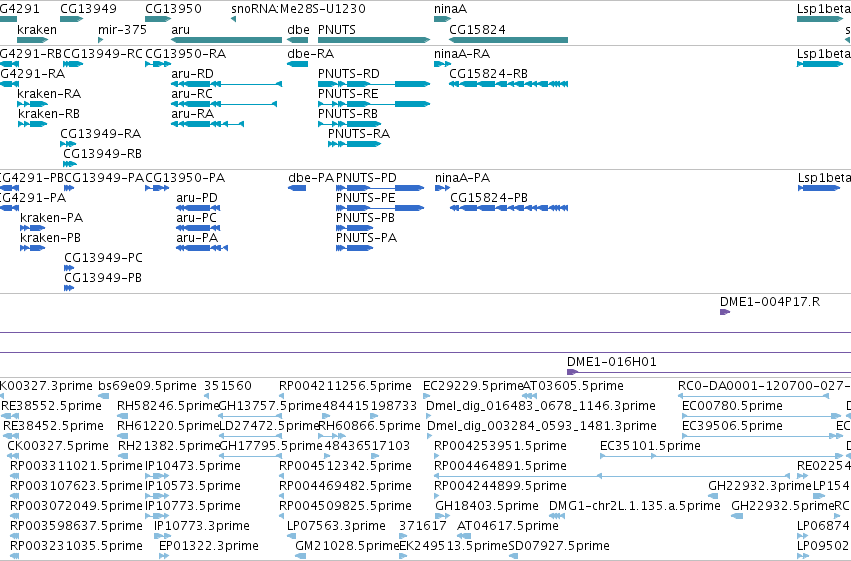Viewport: 851px width, 561px height.
Task: Open the aru-PA protein feature
Action: (x=202, y=248)
